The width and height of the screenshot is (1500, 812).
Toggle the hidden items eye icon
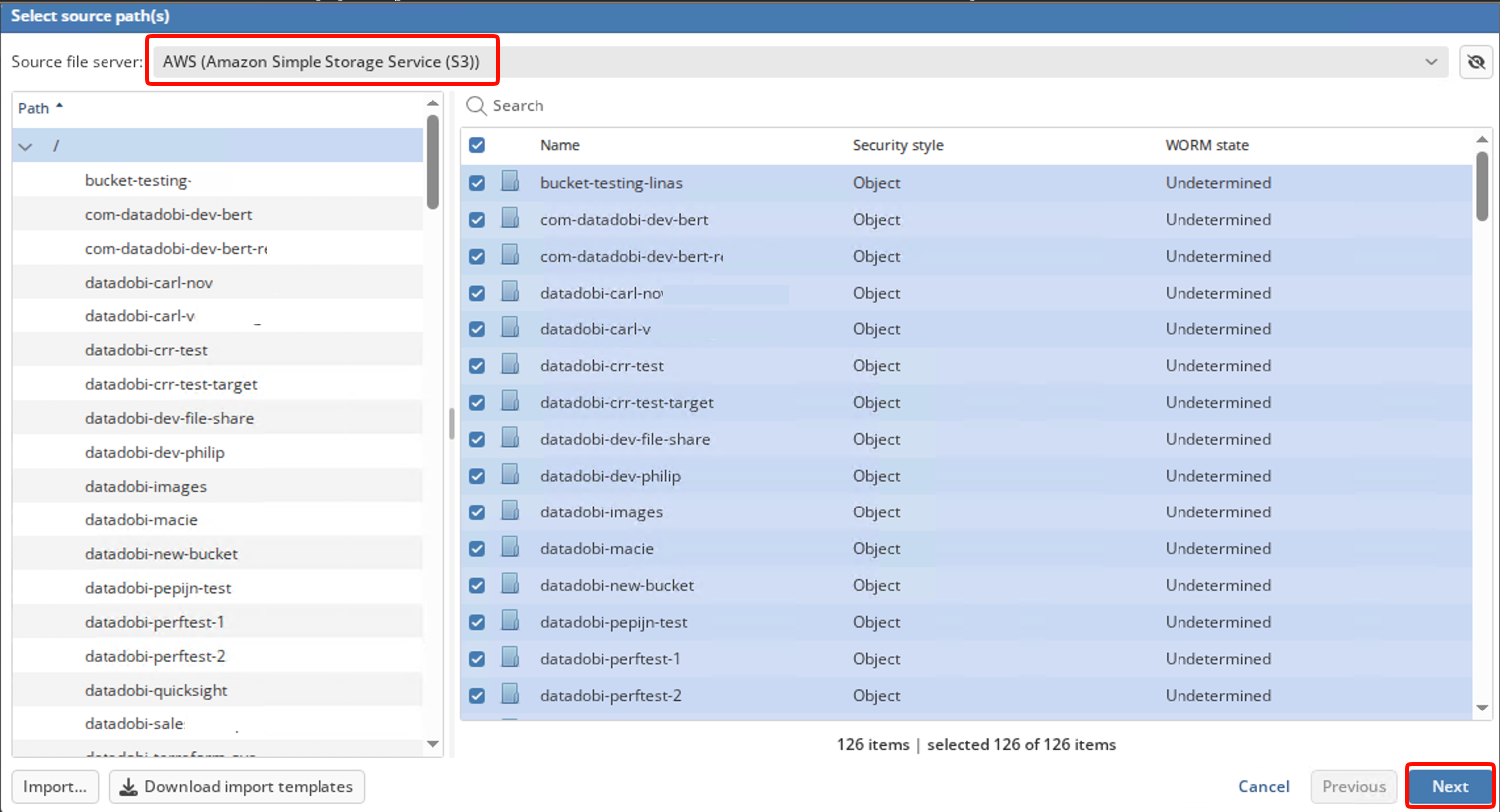point(1476,62)
